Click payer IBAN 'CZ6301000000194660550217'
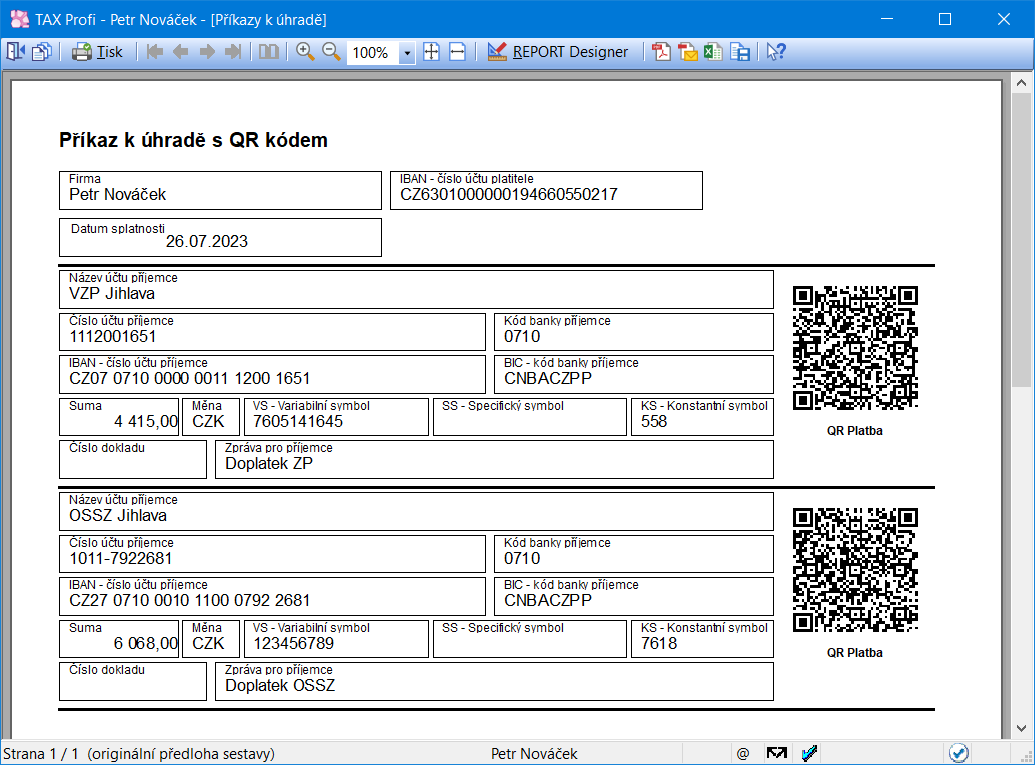This screenshot has height=765, width=1035. pos(508,195)
